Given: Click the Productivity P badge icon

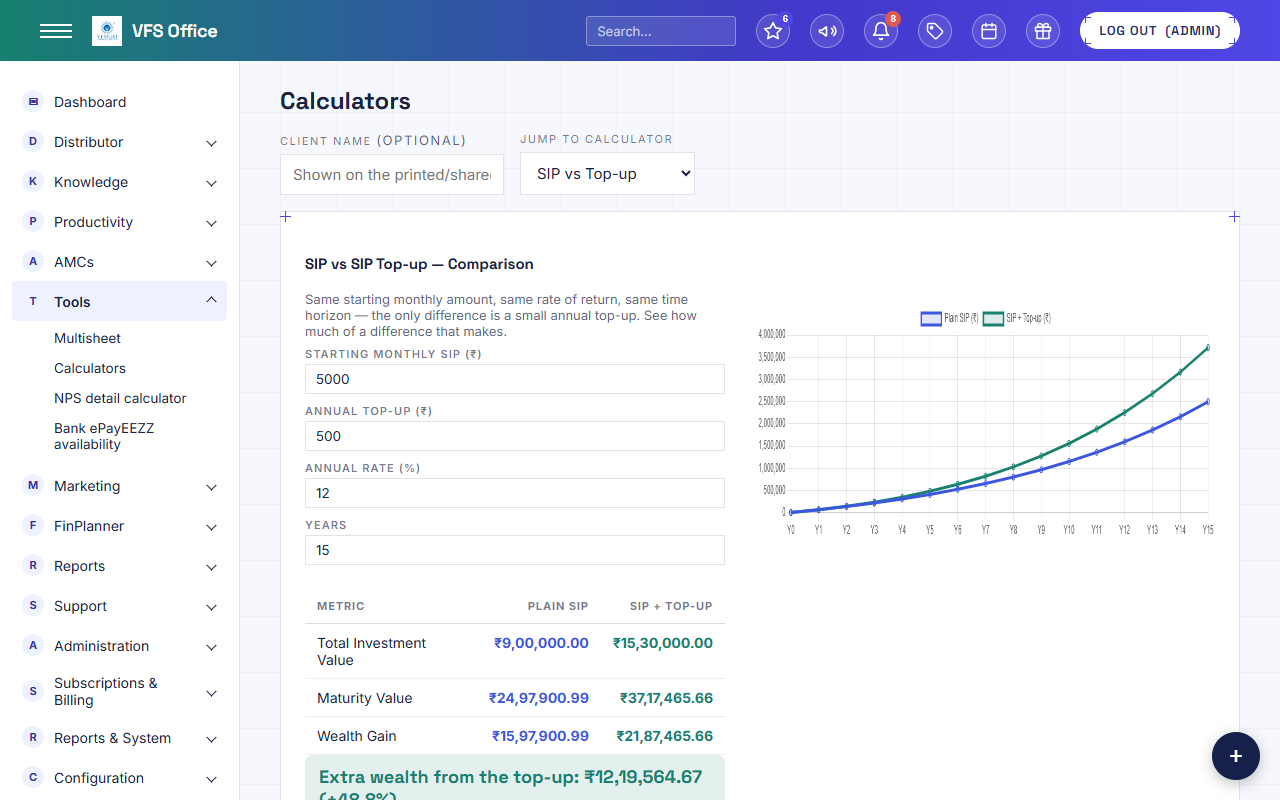Looking at the screenshot, I should 33,221.
